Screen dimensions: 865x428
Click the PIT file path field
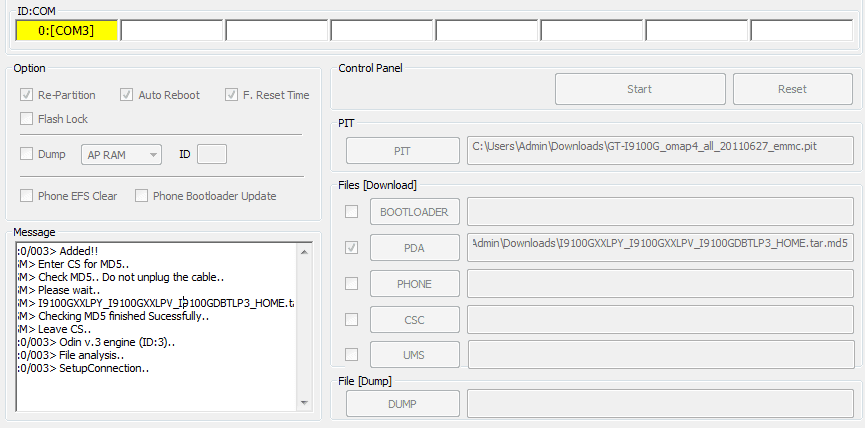(x=660, y=151)
